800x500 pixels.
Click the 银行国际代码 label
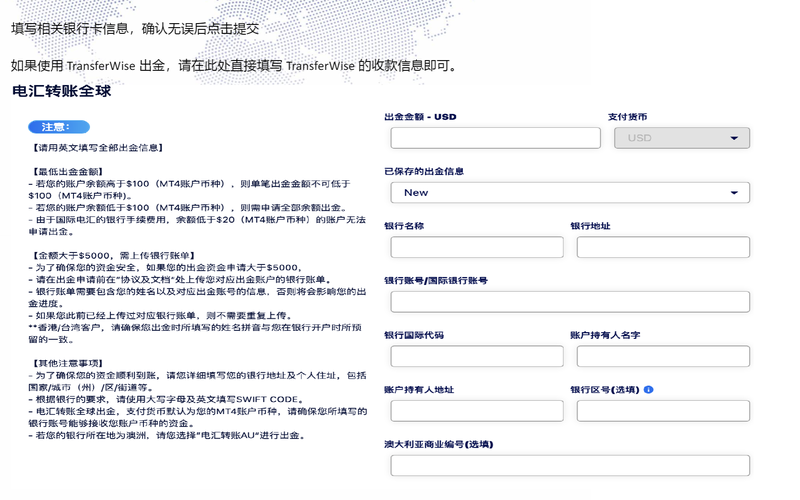414,335
